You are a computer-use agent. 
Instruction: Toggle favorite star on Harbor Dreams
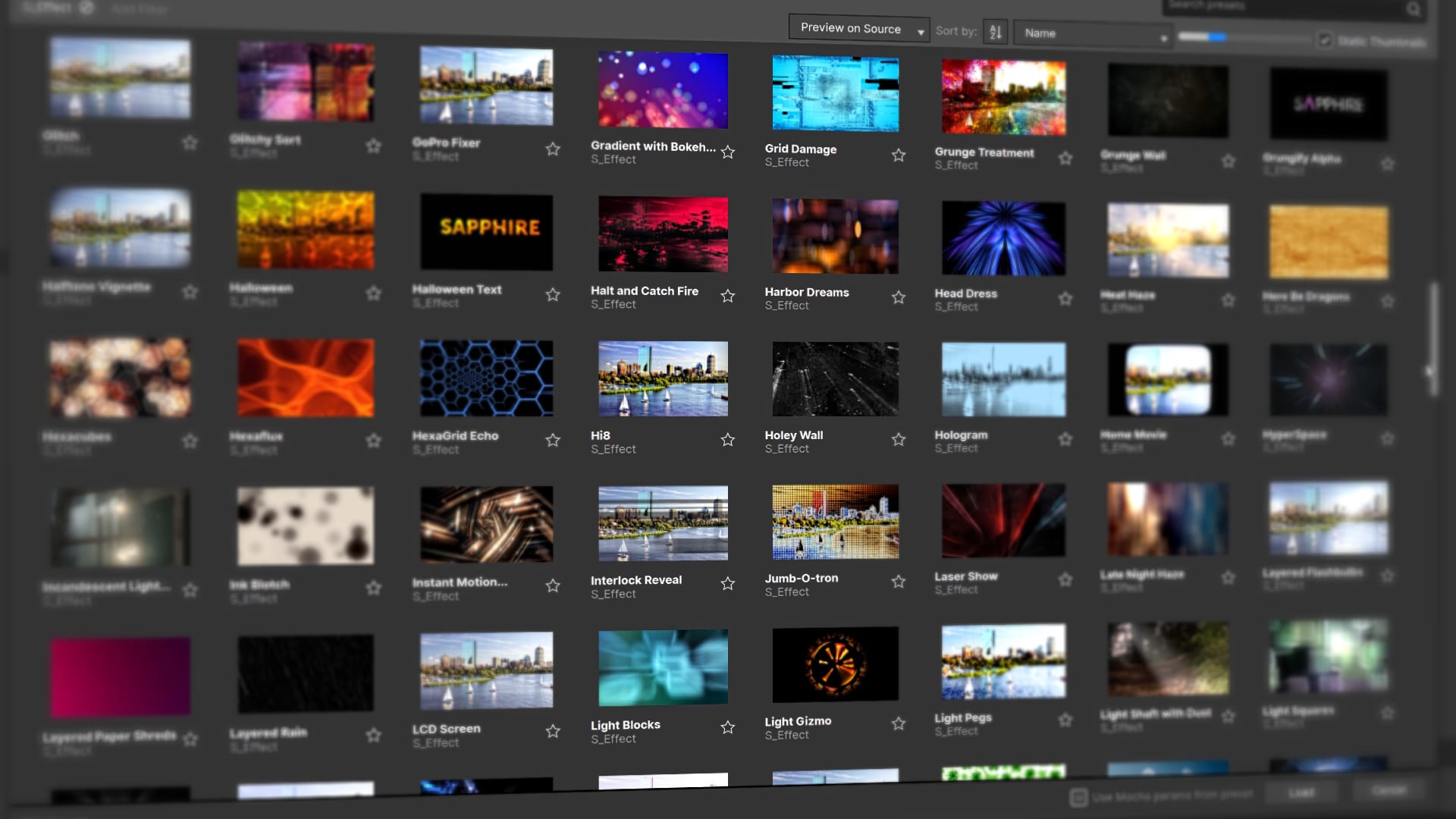[x=899, y=297]
